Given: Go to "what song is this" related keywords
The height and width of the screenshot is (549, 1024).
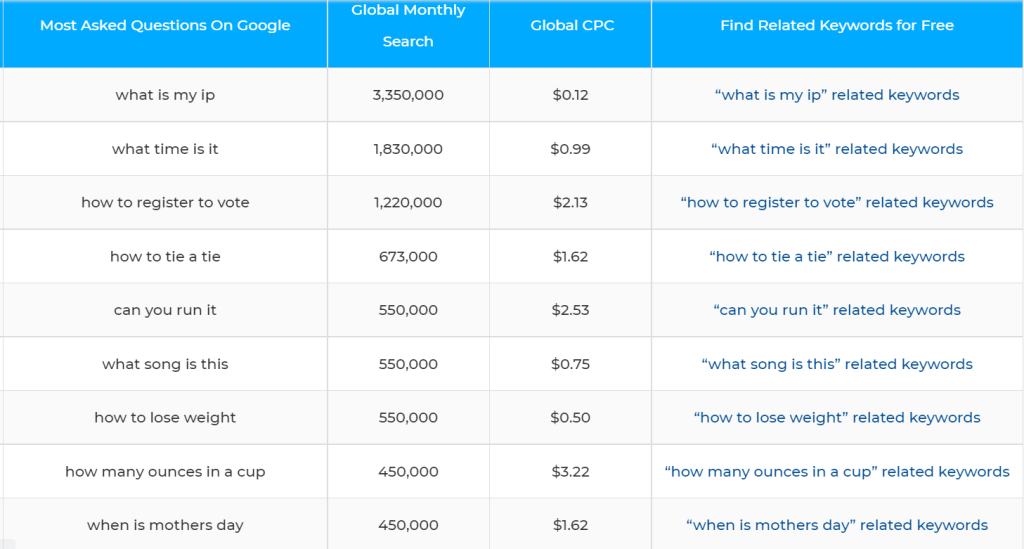Looking at the screenshot, I should coord(837,364).
